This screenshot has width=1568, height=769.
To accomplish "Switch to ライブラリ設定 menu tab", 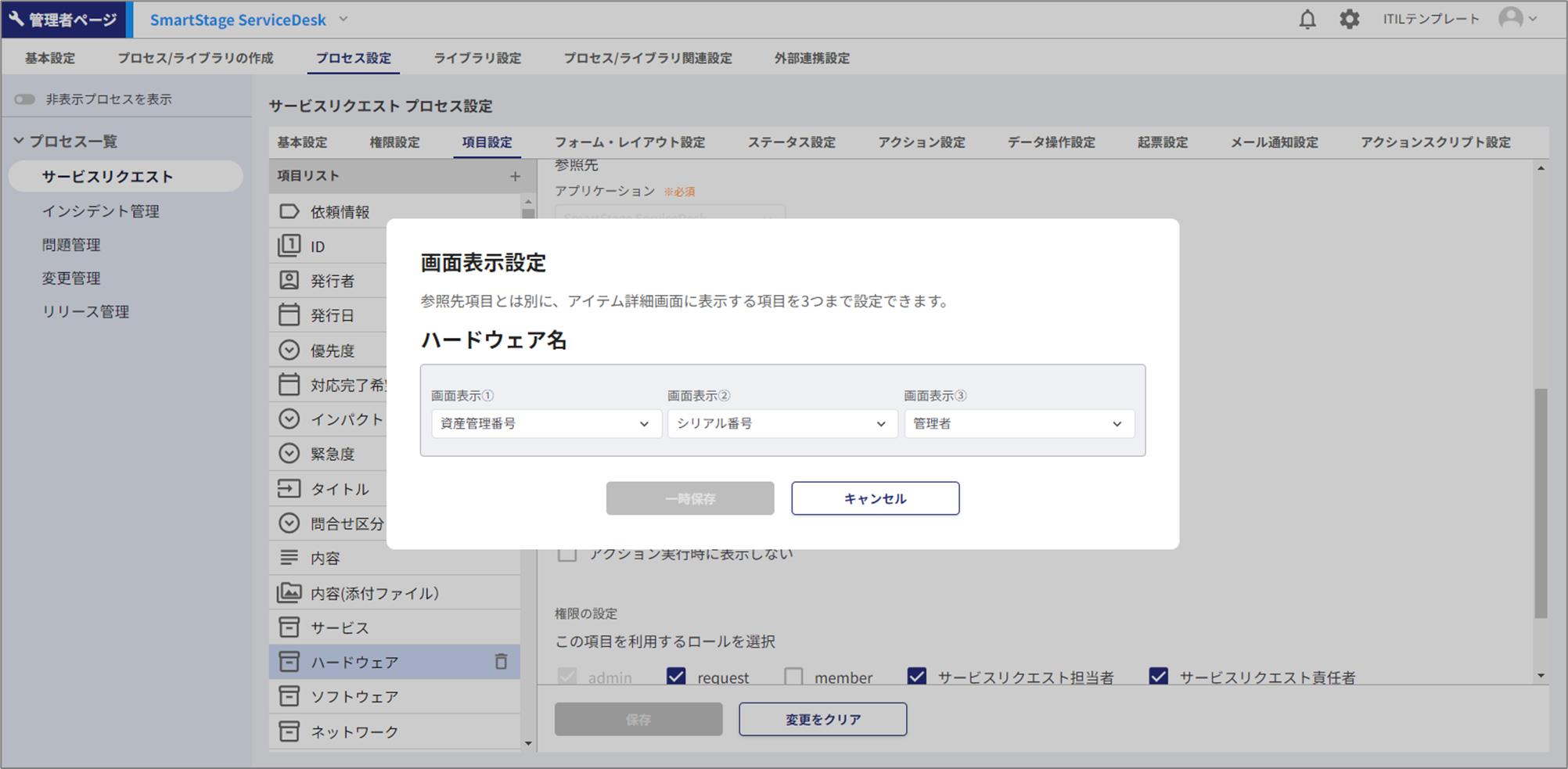I will coord(477,58).
